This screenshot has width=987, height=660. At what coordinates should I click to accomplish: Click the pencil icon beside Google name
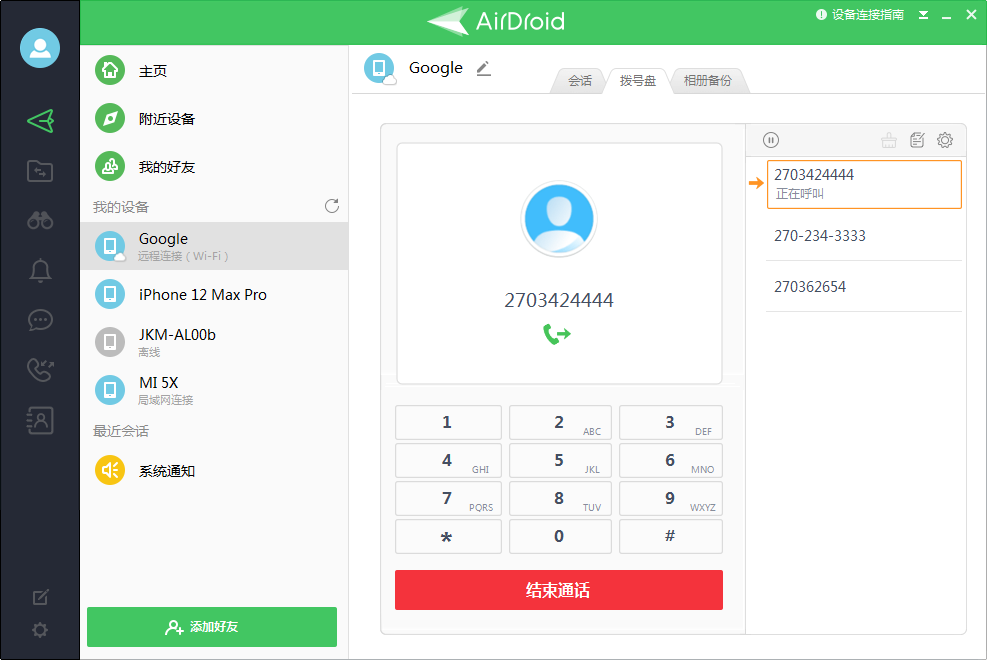484,68
